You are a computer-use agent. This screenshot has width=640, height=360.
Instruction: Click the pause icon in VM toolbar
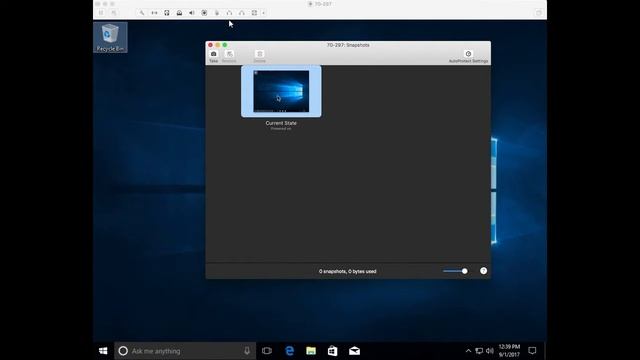coord(102,13)
